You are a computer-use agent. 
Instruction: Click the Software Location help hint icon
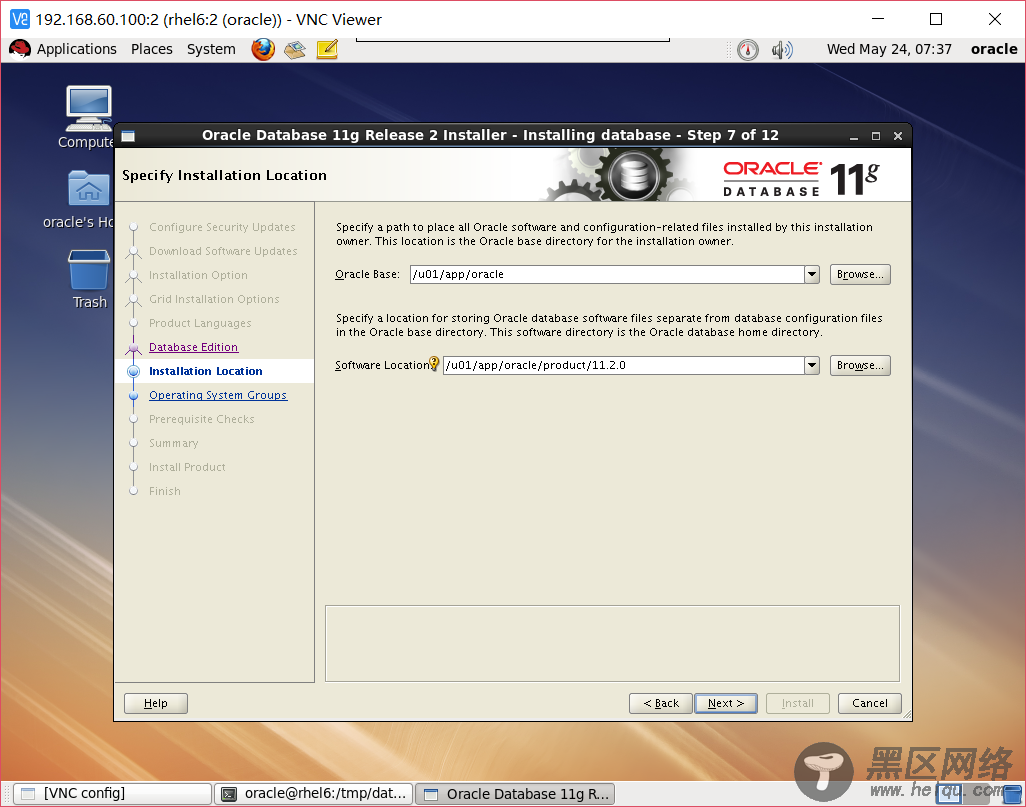434,363
